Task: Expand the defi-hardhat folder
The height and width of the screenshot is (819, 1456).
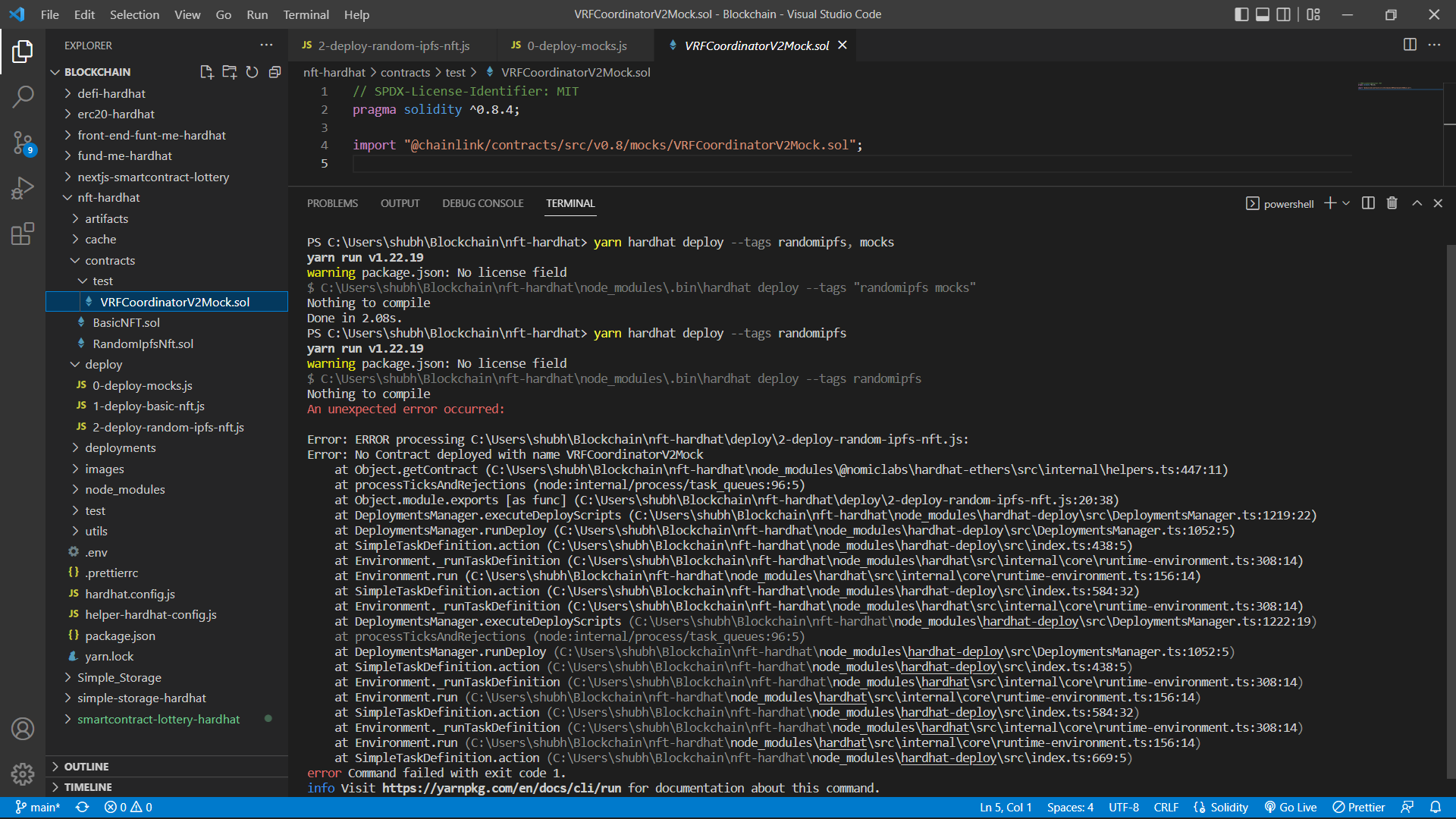Action: [x=111, y=93]
